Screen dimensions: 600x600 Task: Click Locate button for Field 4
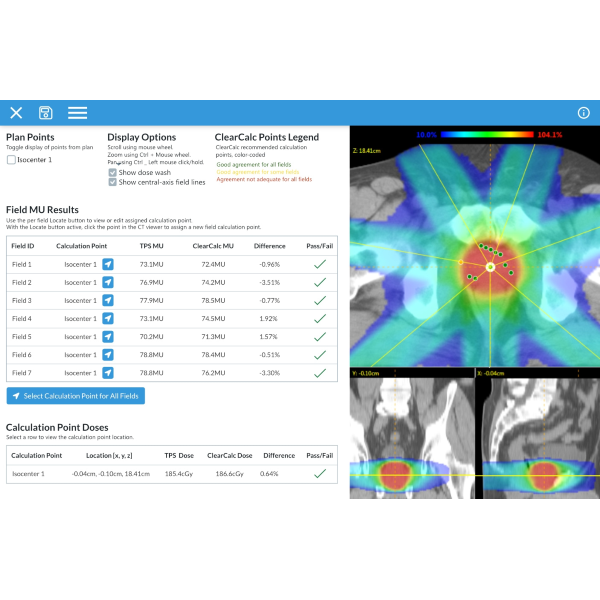pos(108,319)
